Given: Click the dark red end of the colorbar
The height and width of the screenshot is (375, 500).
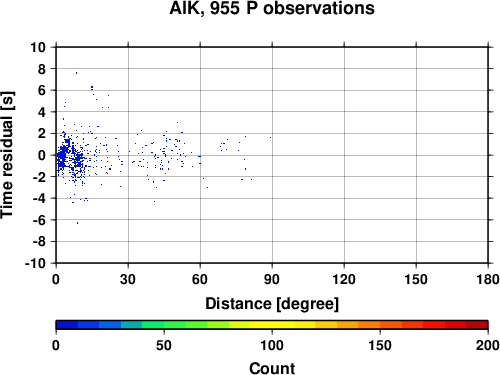Looking at the screenshot, I should click(x=477, y=325).
